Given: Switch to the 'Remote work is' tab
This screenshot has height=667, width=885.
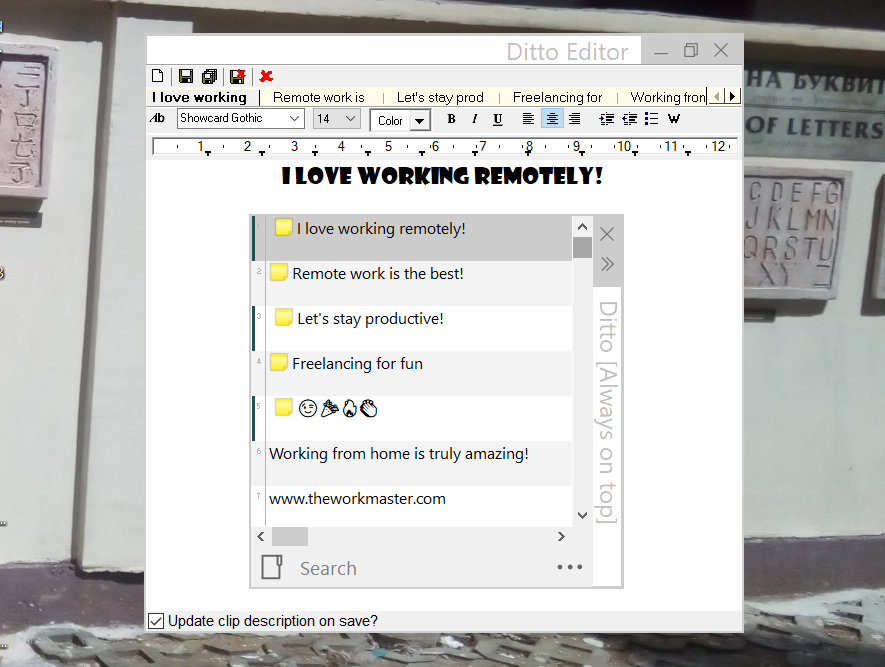Looking at the screenshot, I should (318, 97).
